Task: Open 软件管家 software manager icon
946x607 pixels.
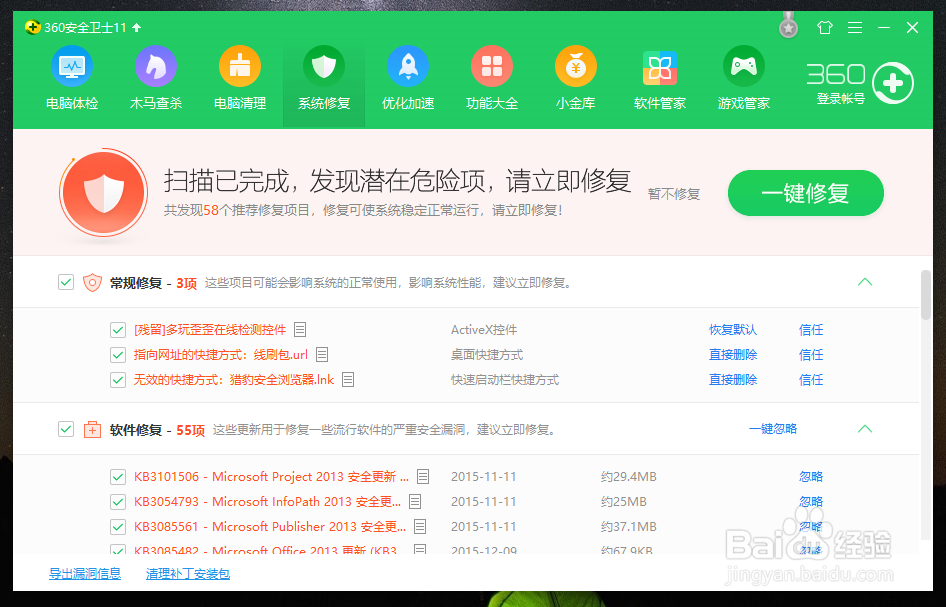Action: click(x=659, y=67)
